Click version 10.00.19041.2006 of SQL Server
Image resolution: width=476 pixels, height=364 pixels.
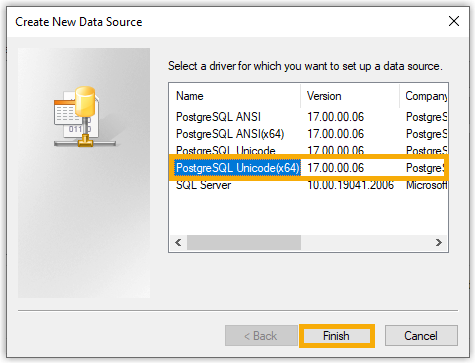[350, 185]
